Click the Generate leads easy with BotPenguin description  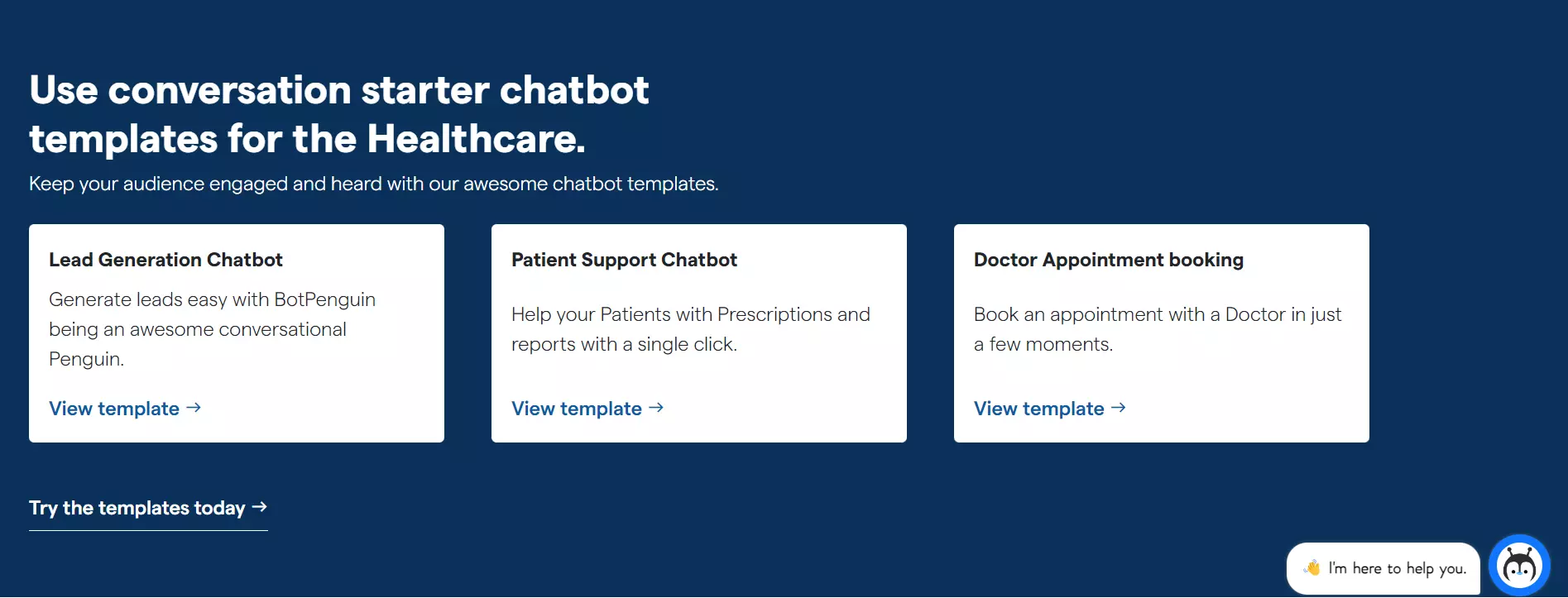coord(213,329)
